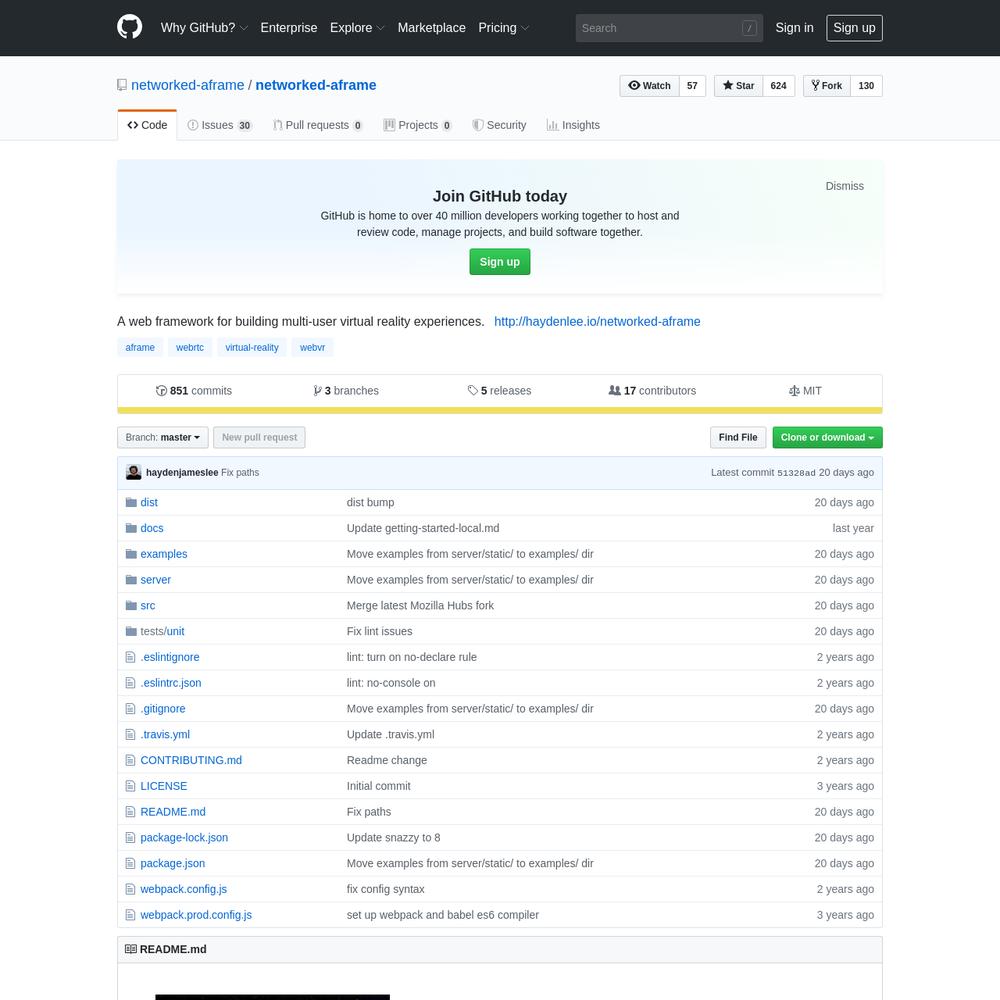Dismiss the Join GitHub banner
This screenshot has width=1000, height=1000.
point(844,186)
